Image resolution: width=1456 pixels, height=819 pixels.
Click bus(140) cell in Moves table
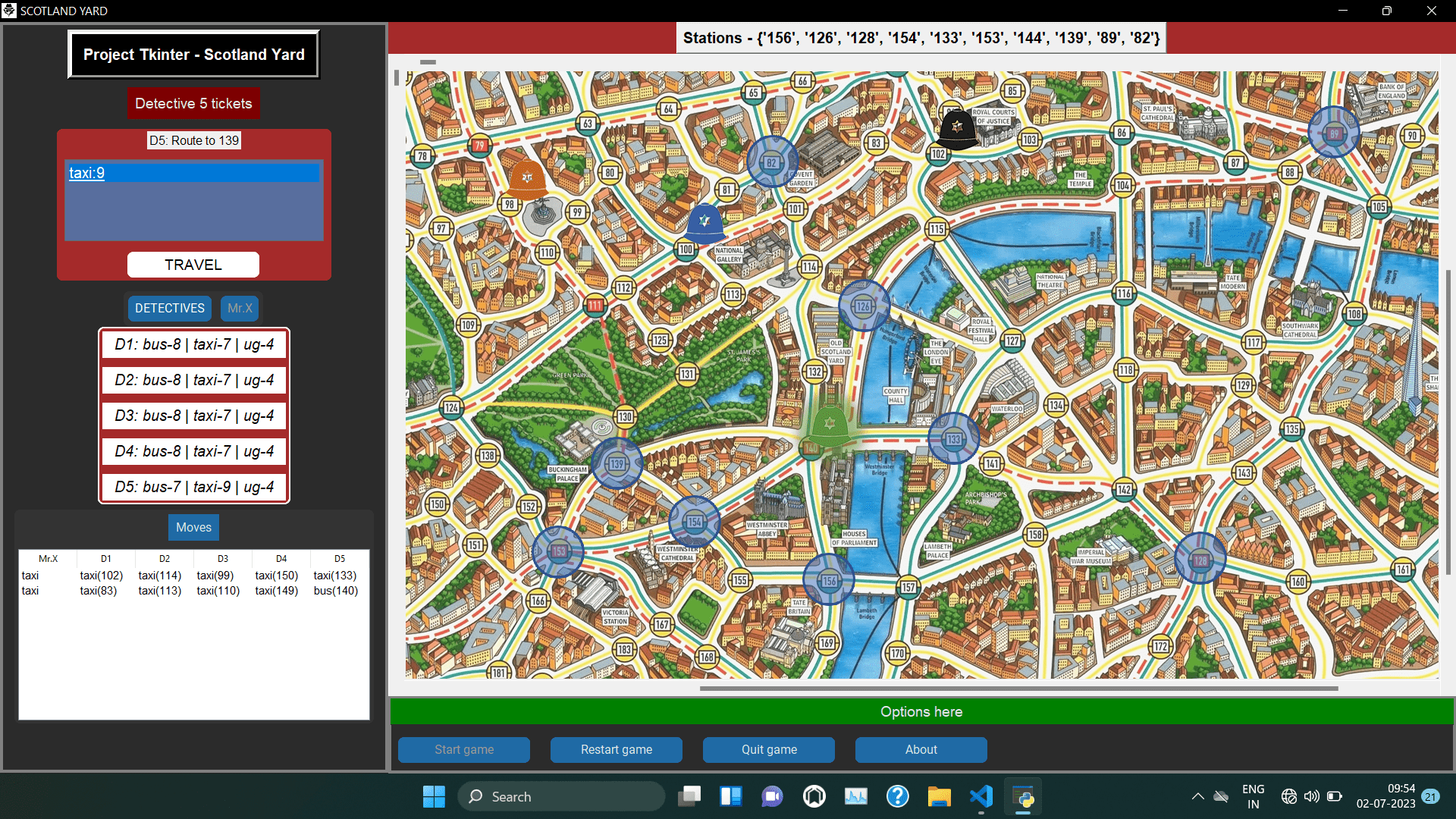pyautogui.click(x=336, y=591)
